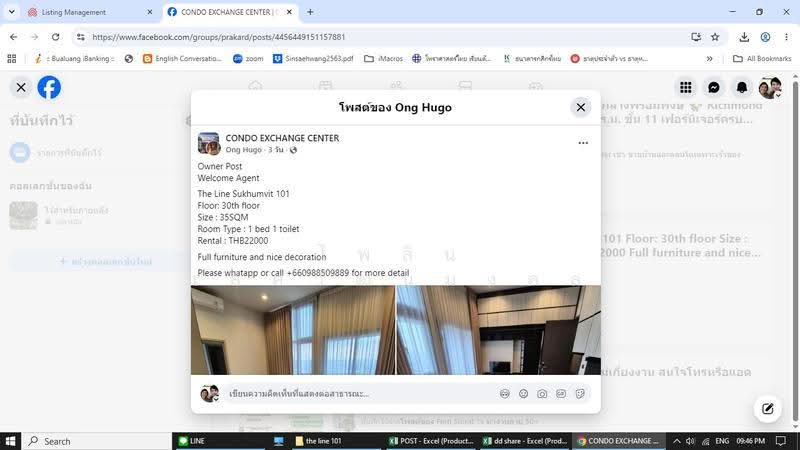
Task: Open 'the line 101' folder taskbar item
Action: pyautogui.click(x=337, y=441)
